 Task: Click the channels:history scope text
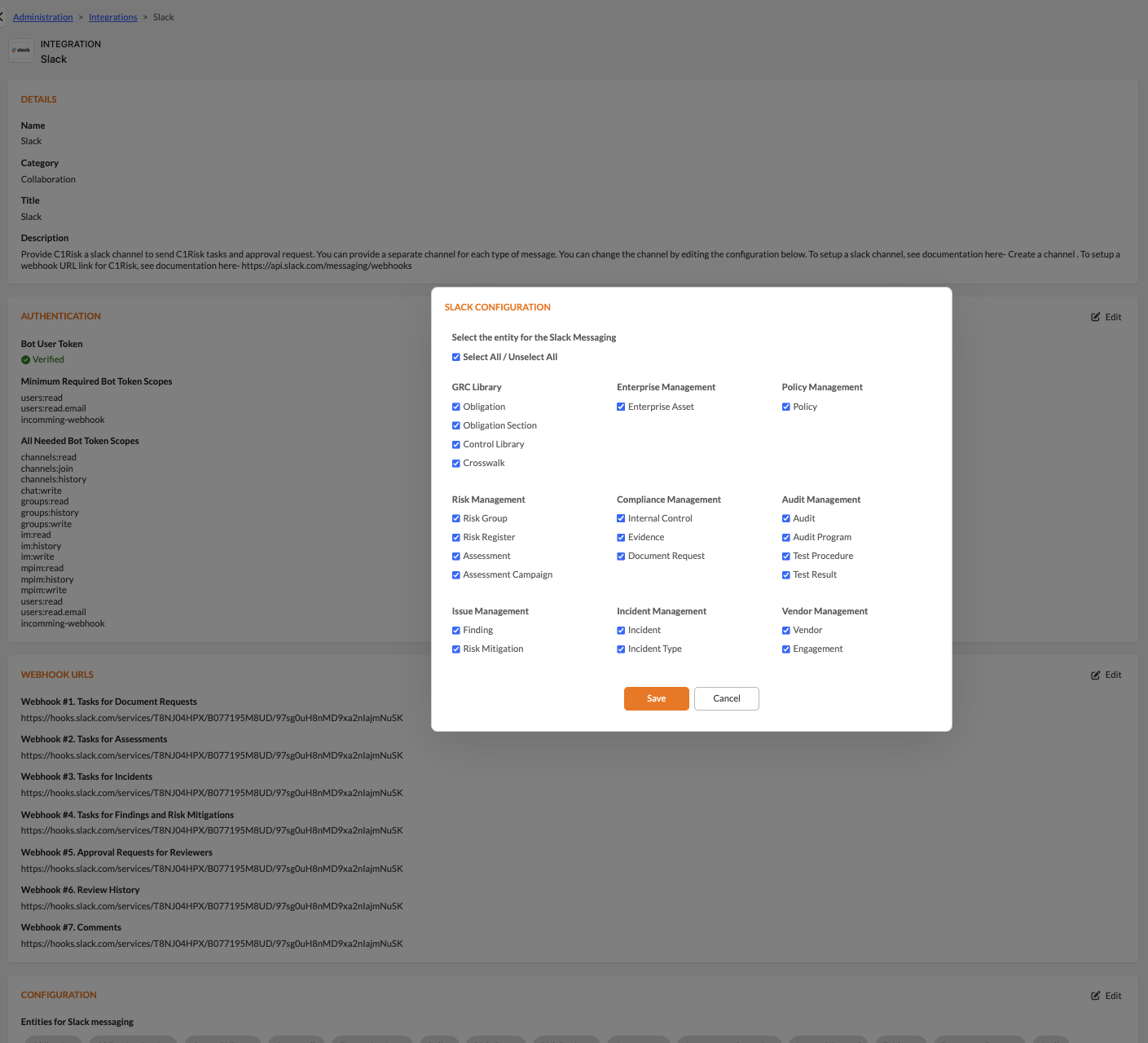[x=54, y=479]
